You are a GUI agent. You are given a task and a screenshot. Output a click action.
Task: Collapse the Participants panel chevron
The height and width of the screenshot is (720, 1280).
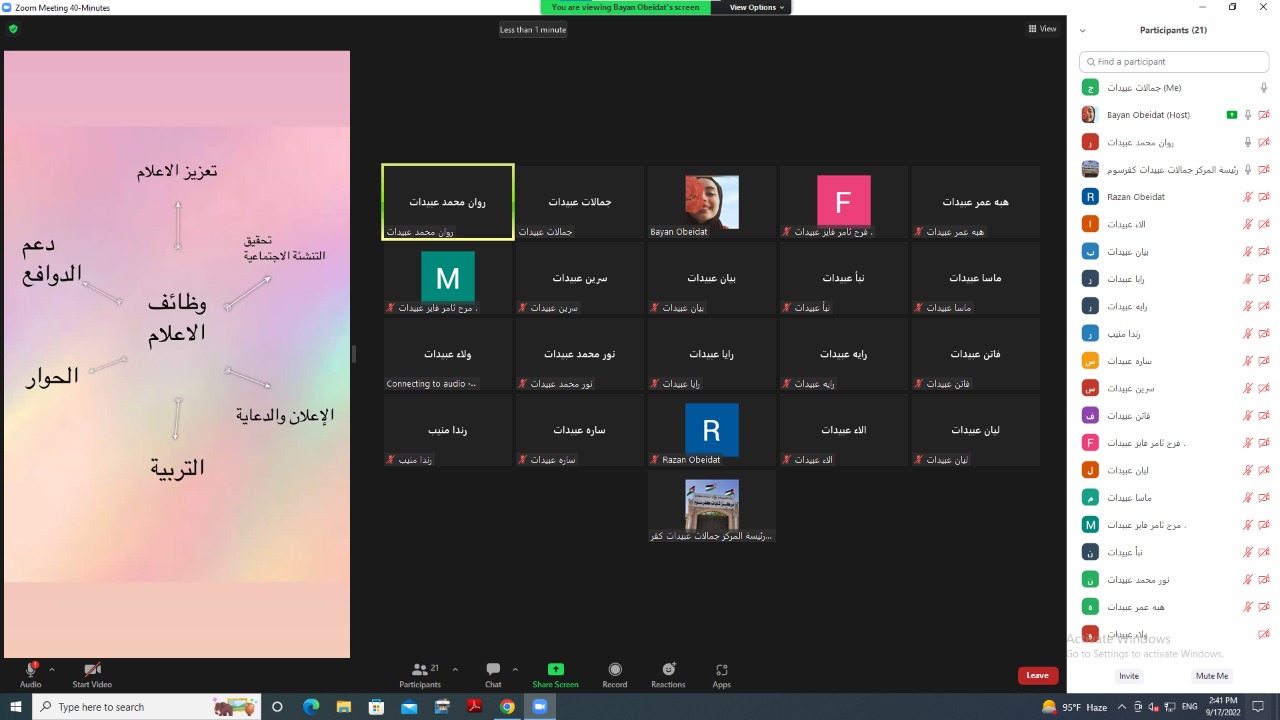coord(1082,31)
